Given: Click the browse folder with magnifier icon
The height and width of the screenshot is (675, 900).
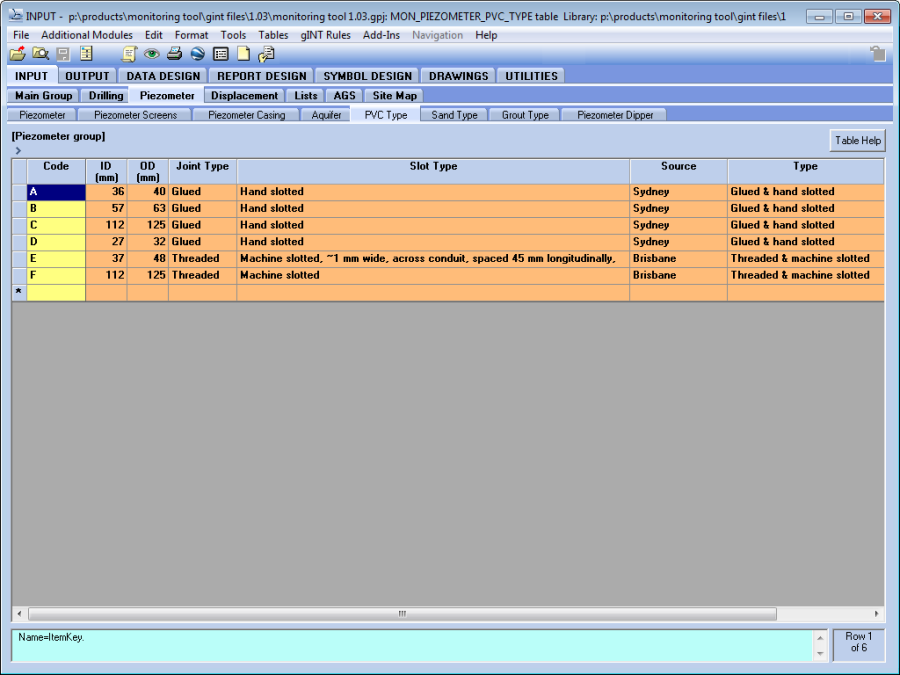Looking at the screenshot, I should point(40,54).
